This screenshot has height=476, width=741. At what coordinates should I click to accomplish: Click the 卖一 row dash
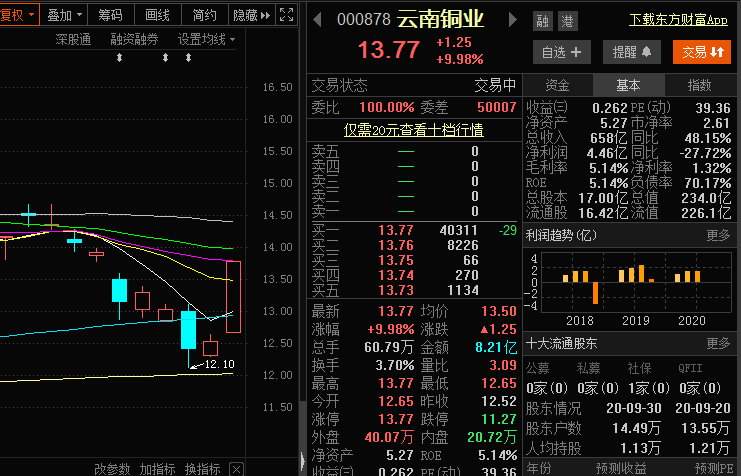click(405, 211)
